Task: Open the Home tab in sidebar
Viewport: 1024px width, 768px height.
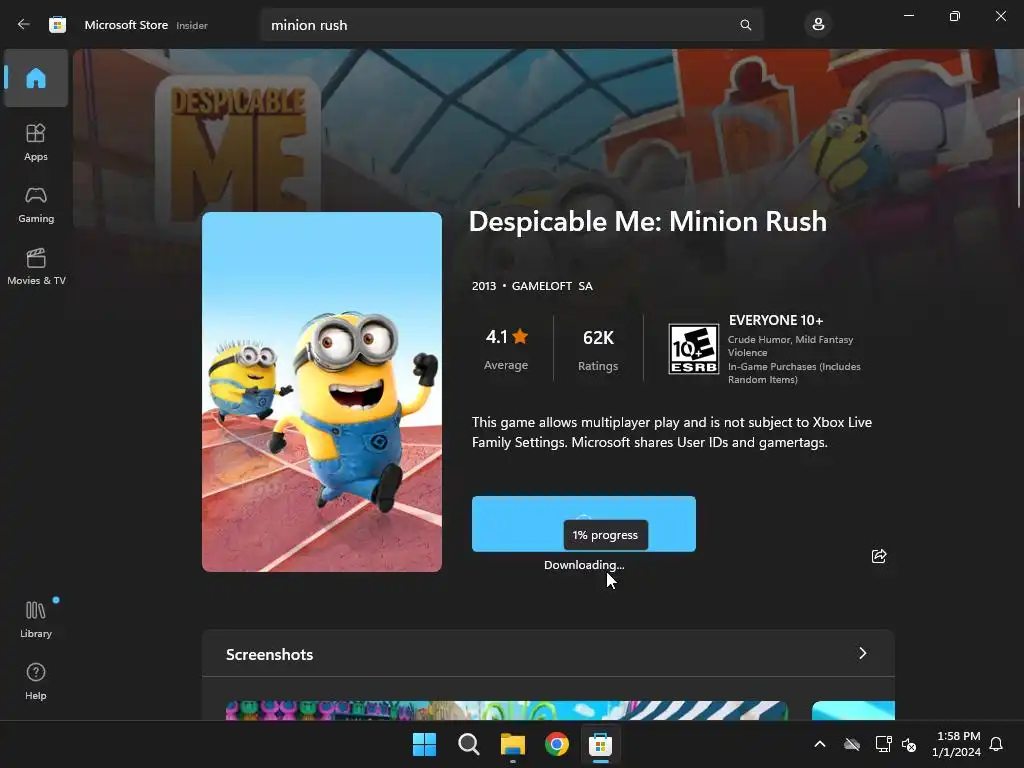Action: pyautogui.click(x=36, y=78)
